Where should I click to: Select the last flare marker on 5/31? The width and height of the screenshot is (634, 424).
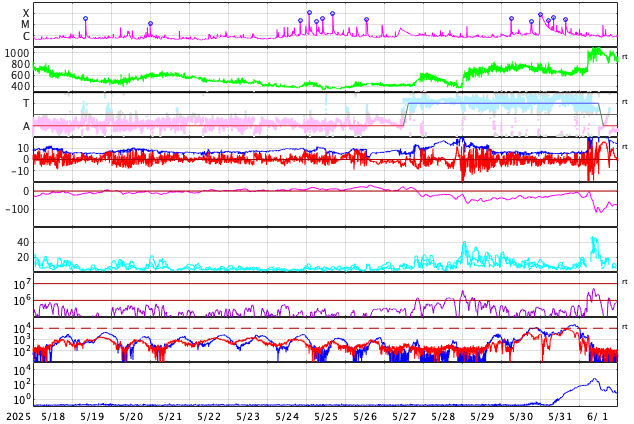(x=565, y=19)
